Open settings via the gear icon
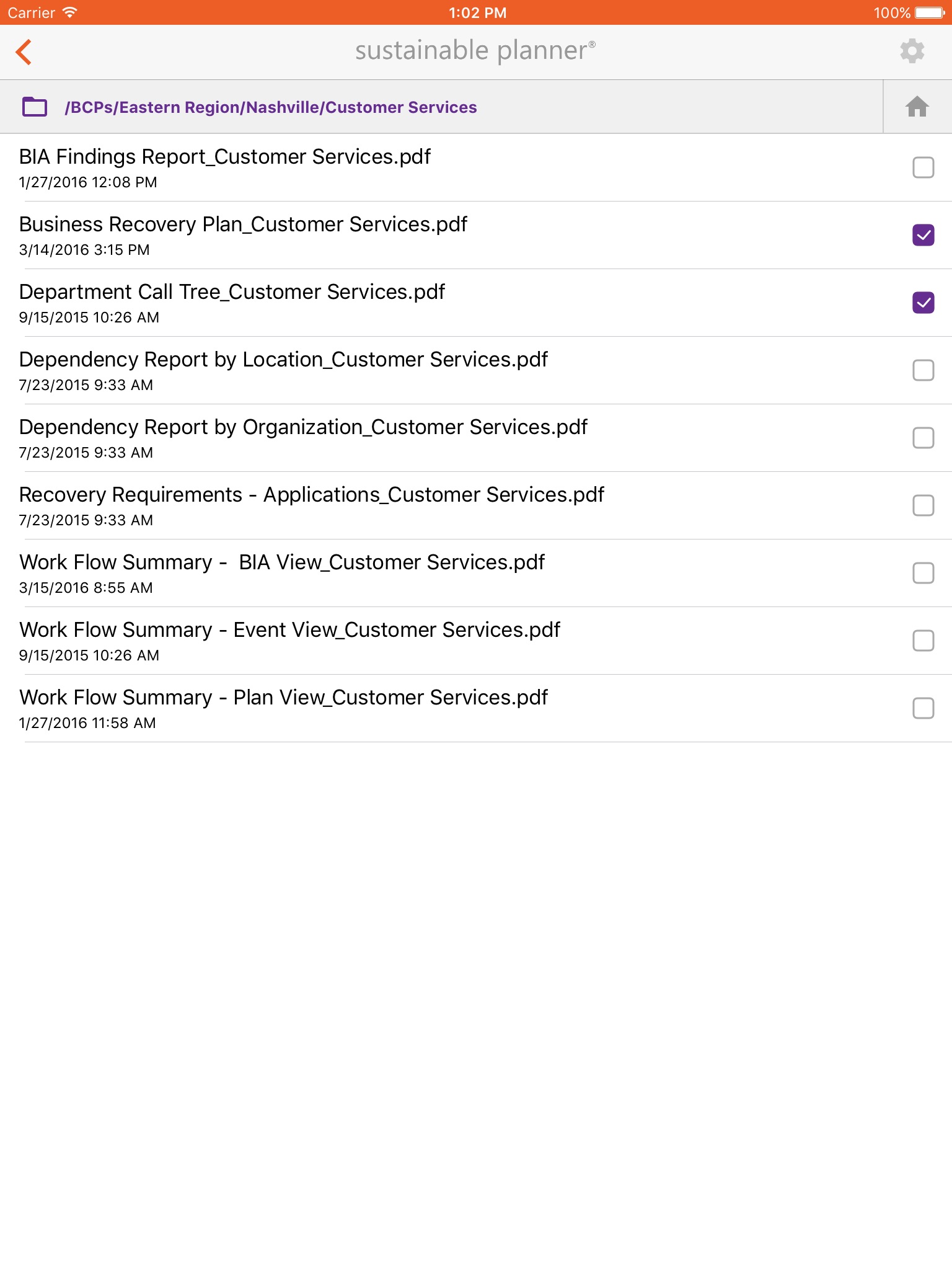952x1270 pixels. click(x=912, y=51)
